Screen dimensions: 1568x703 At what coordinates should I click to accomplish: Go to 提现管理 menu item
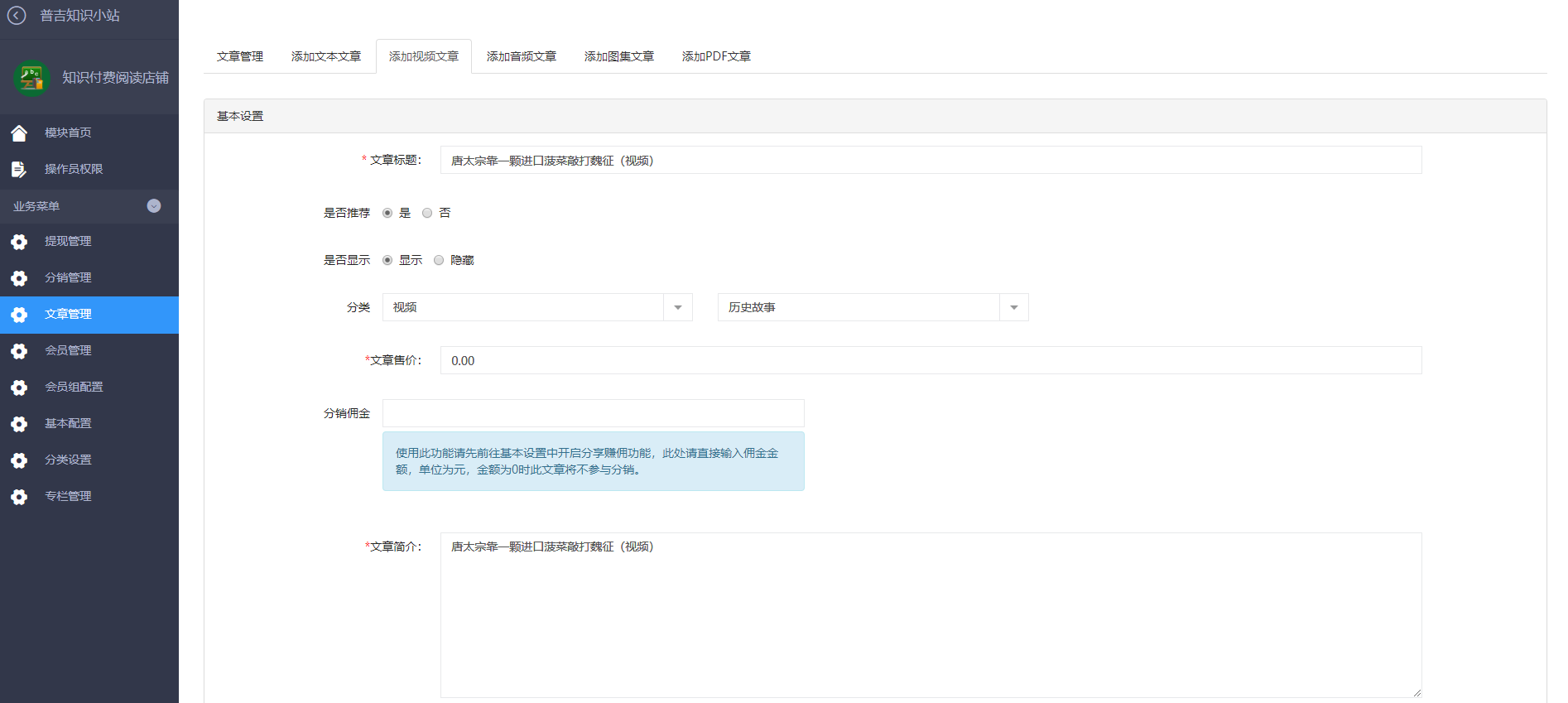(89, 242)
